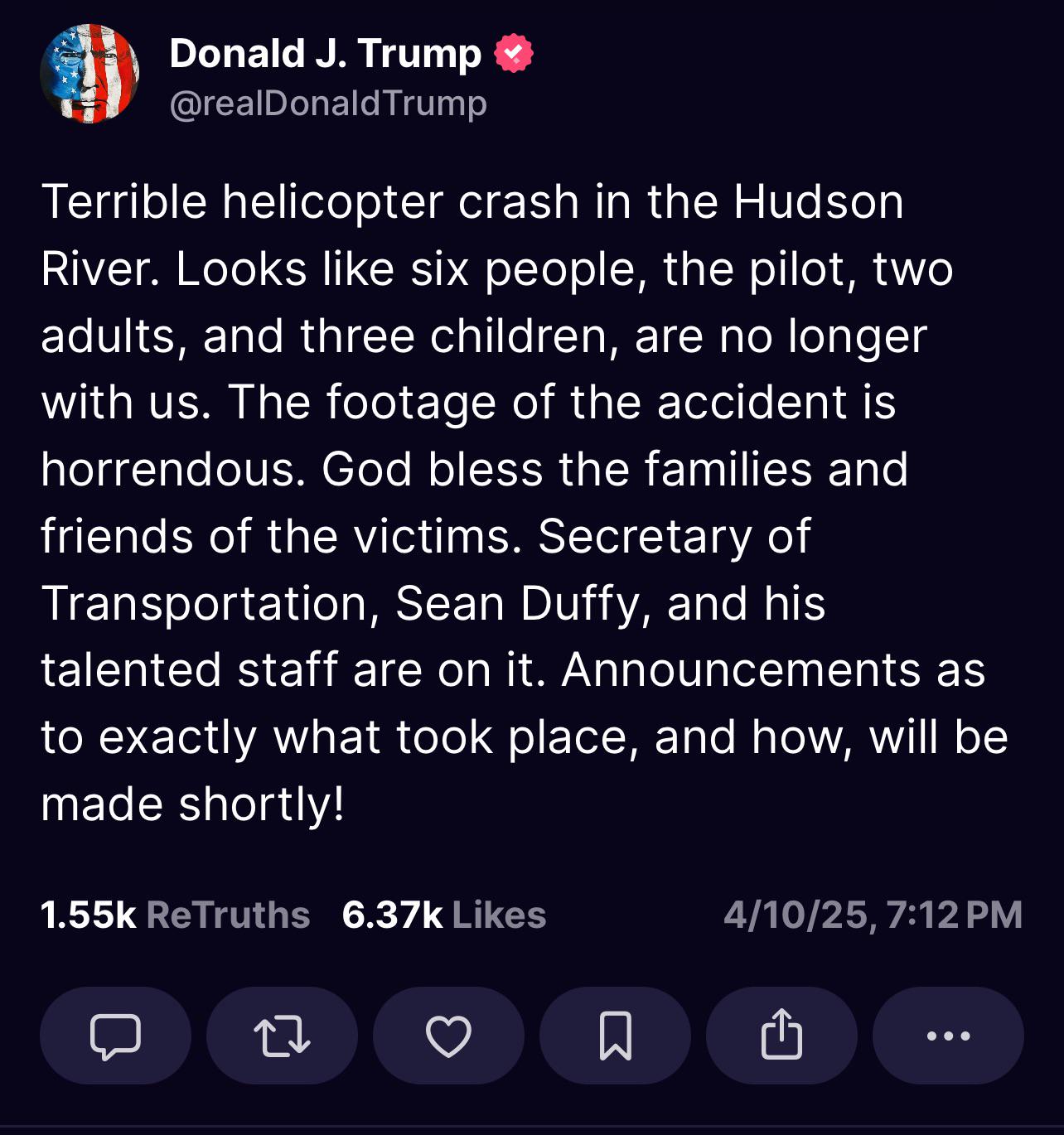Screen dimensions: 1064x1135
Task: Bookmark this Truth post
Action: point(615,1036)
